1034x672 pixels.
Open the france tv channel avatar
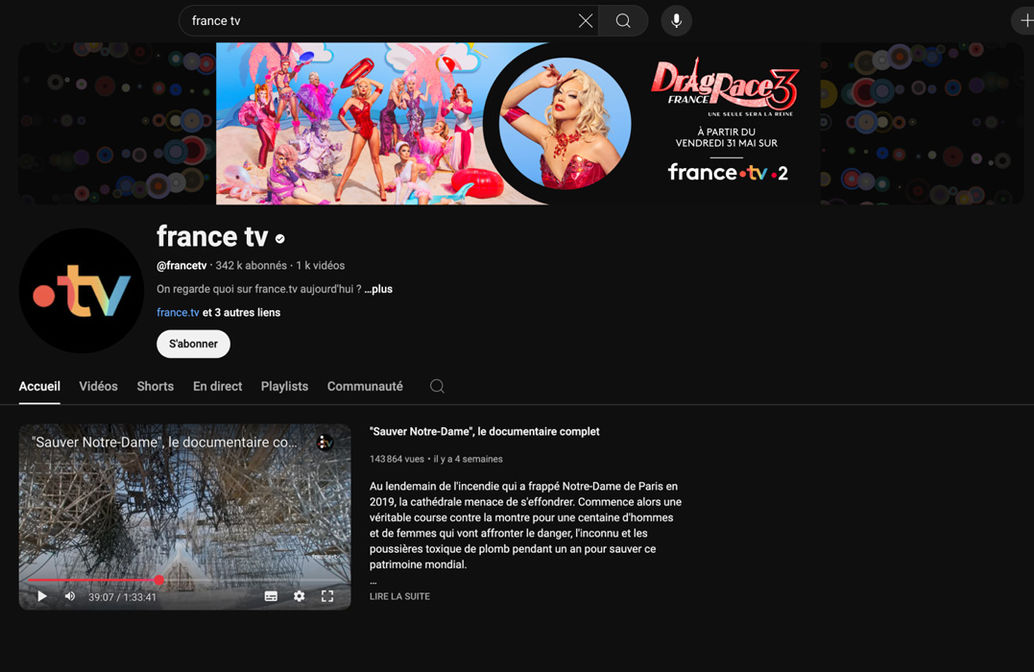pyautogui.click(x=81, y=291)
